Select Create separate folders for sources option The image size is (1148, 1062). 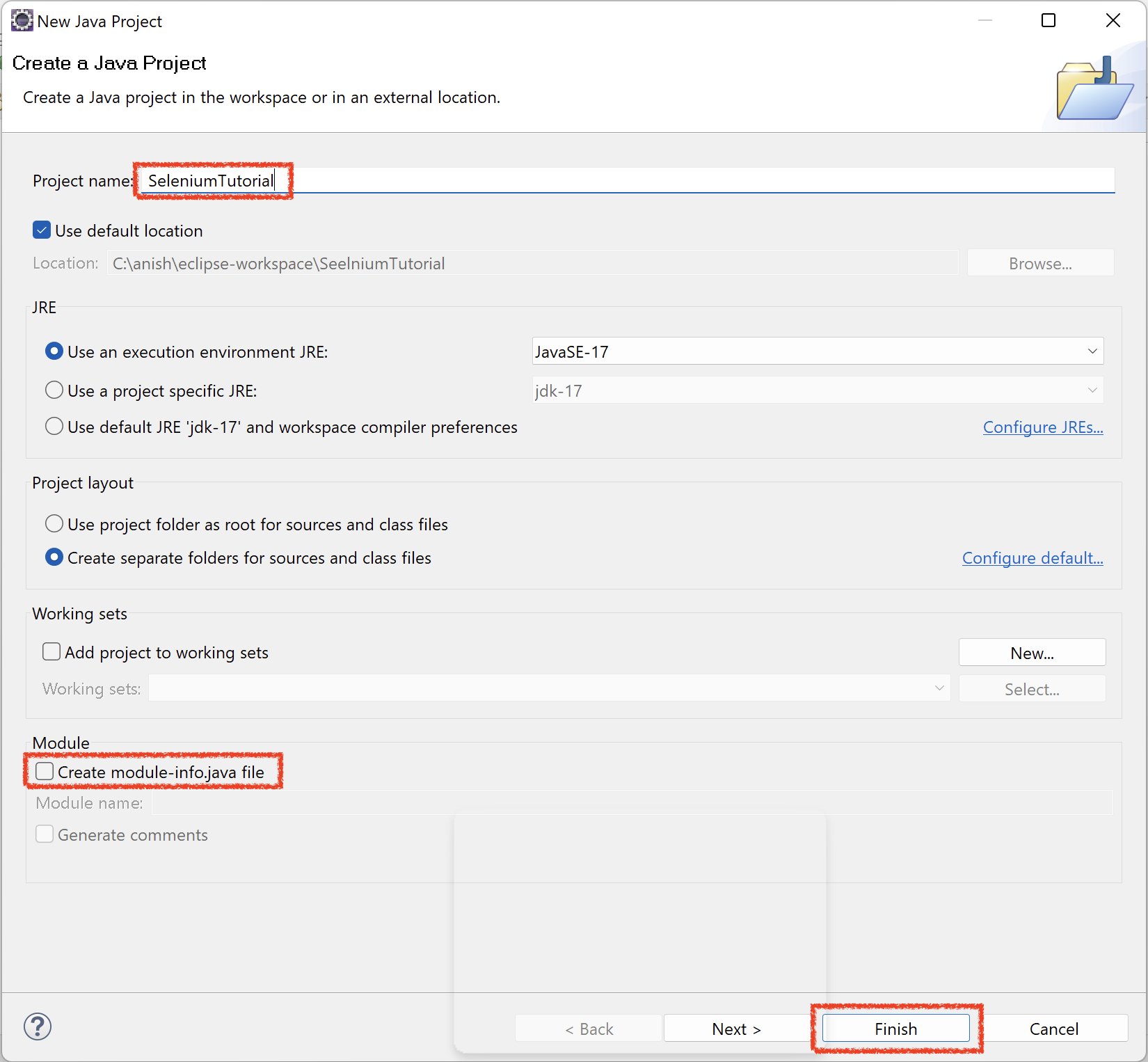point(54,557)
